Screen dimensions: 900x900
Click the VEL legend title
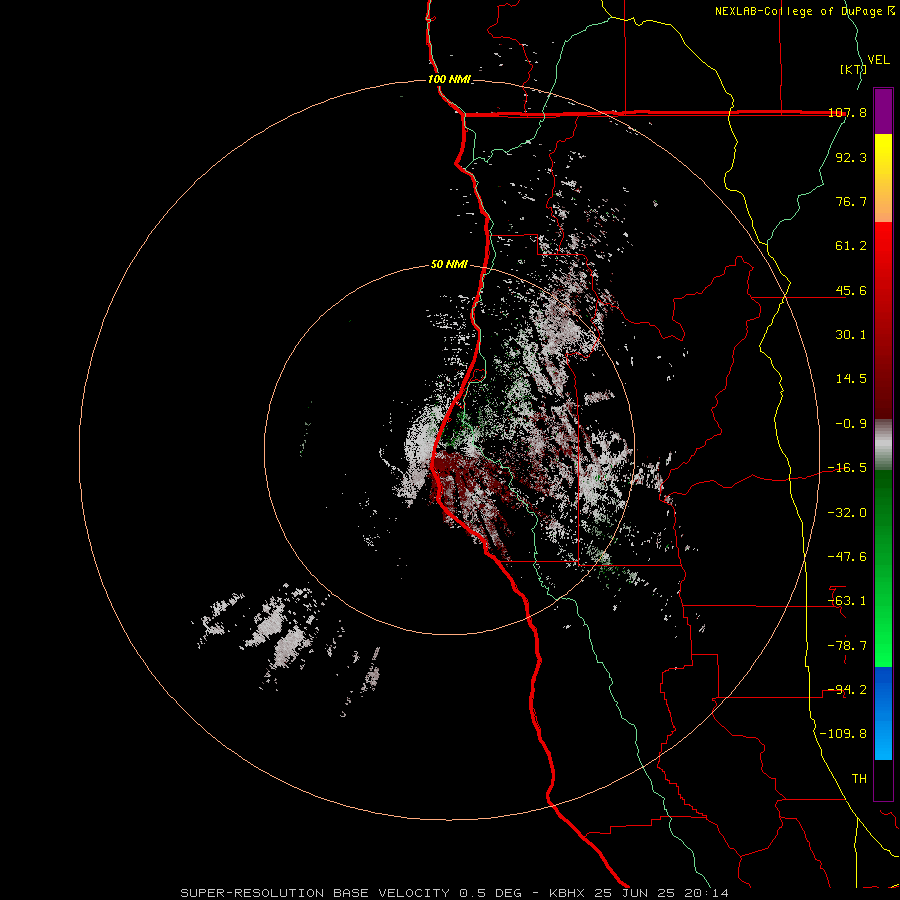click(878, 60)
